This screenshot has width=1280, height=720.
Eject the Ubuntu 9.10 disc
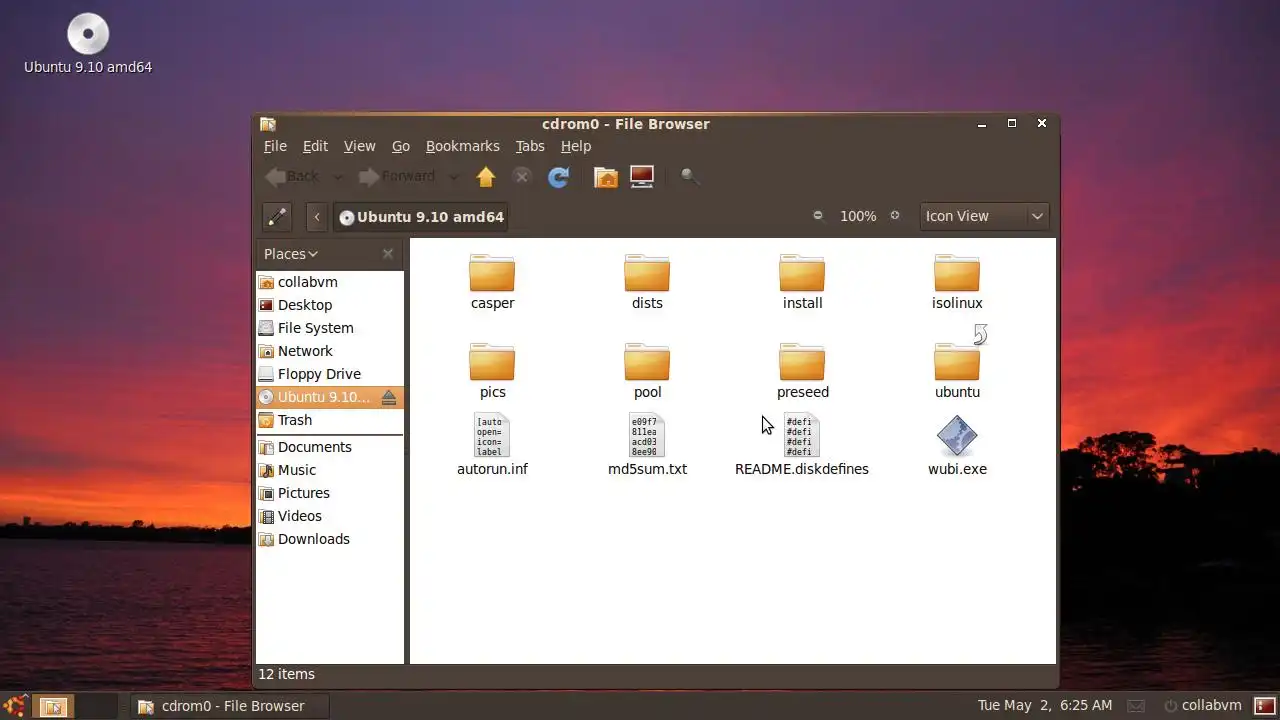pyautogui.click(x=389, y=397)
